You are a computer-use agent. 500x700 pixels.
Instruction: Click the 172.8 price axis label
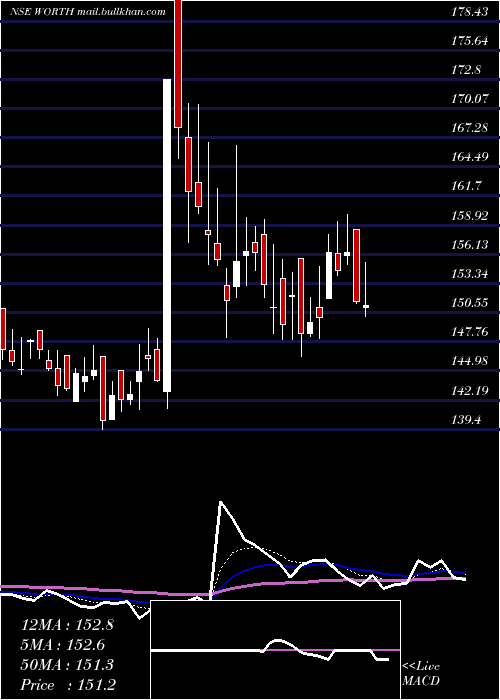point(466,70)
